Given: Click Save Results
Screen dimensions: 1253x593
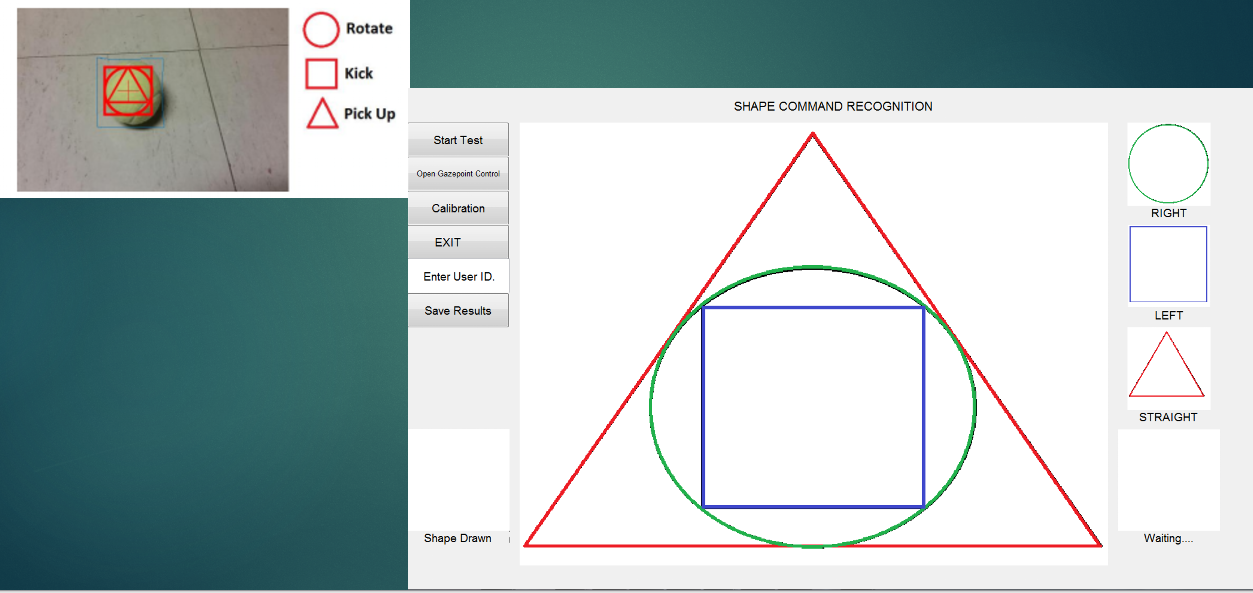Looking at the screenshot, I should 458,310.
